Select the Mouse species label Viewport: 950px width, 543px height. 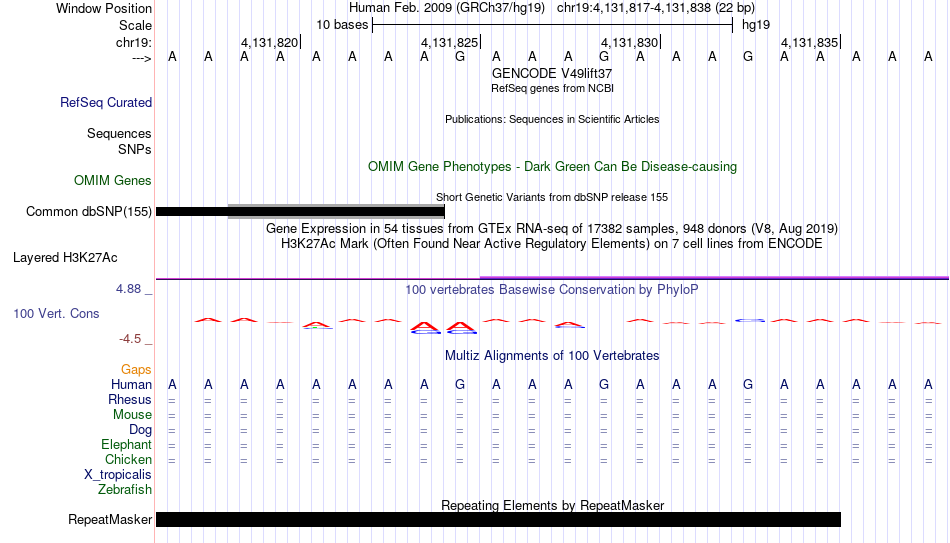click(x=132, y=415)
